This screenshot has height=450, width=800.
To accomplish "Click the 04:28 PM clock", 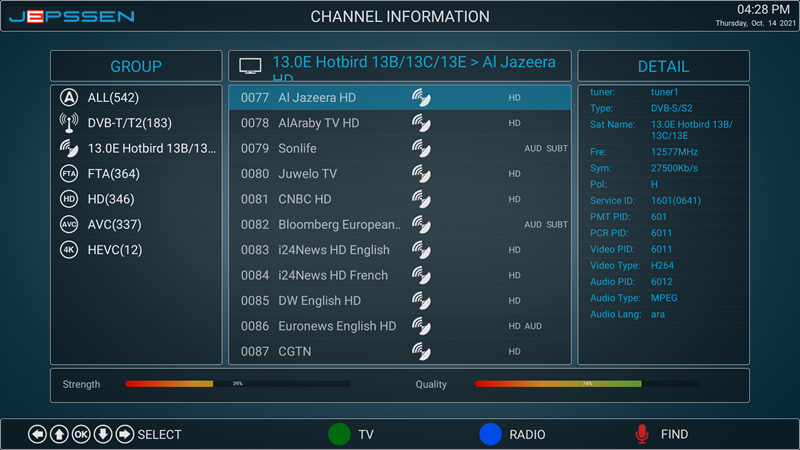I will 763,9.
